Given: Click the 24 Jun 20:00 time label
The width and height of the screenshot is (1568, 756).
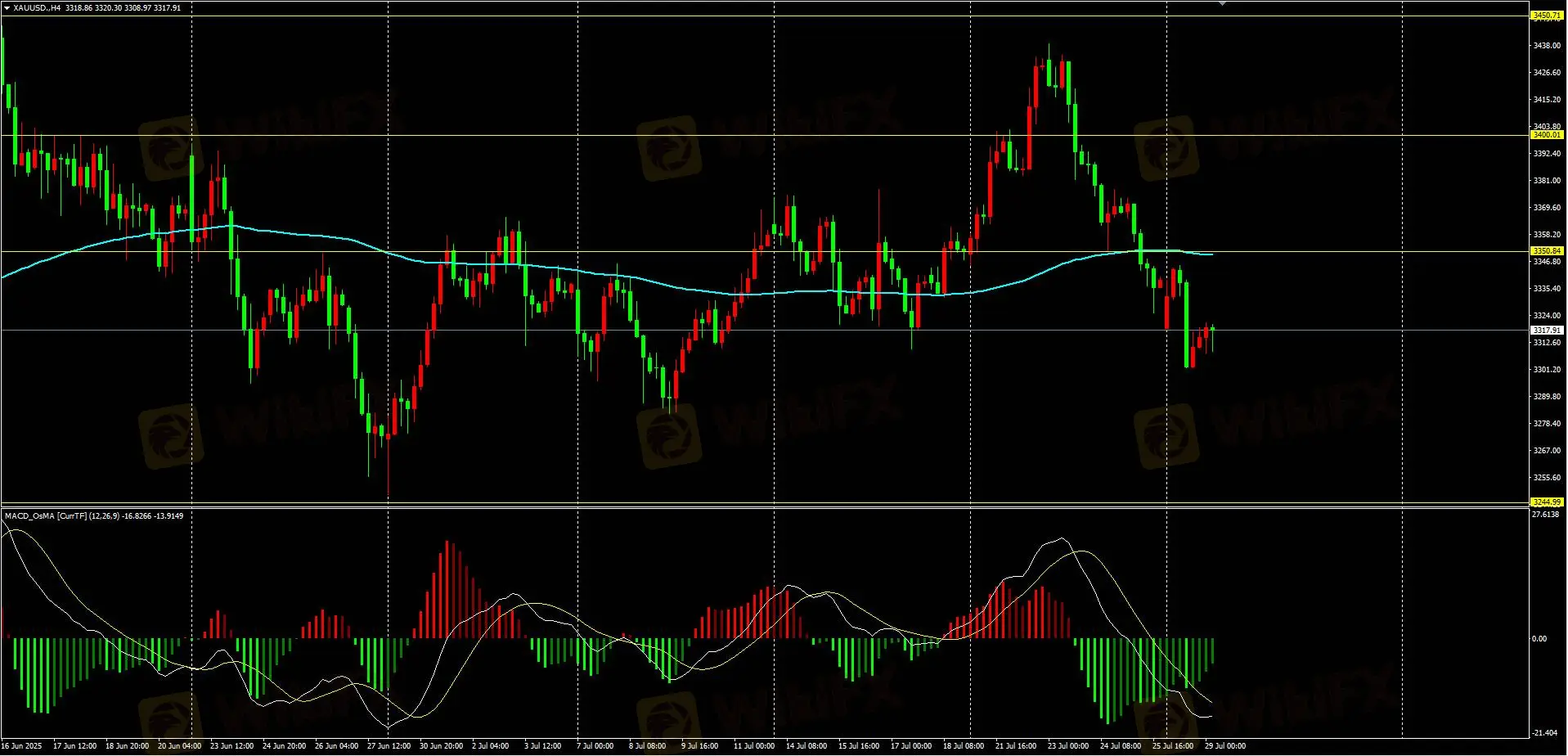Looking at the screenshot, I should pos(284,746).
